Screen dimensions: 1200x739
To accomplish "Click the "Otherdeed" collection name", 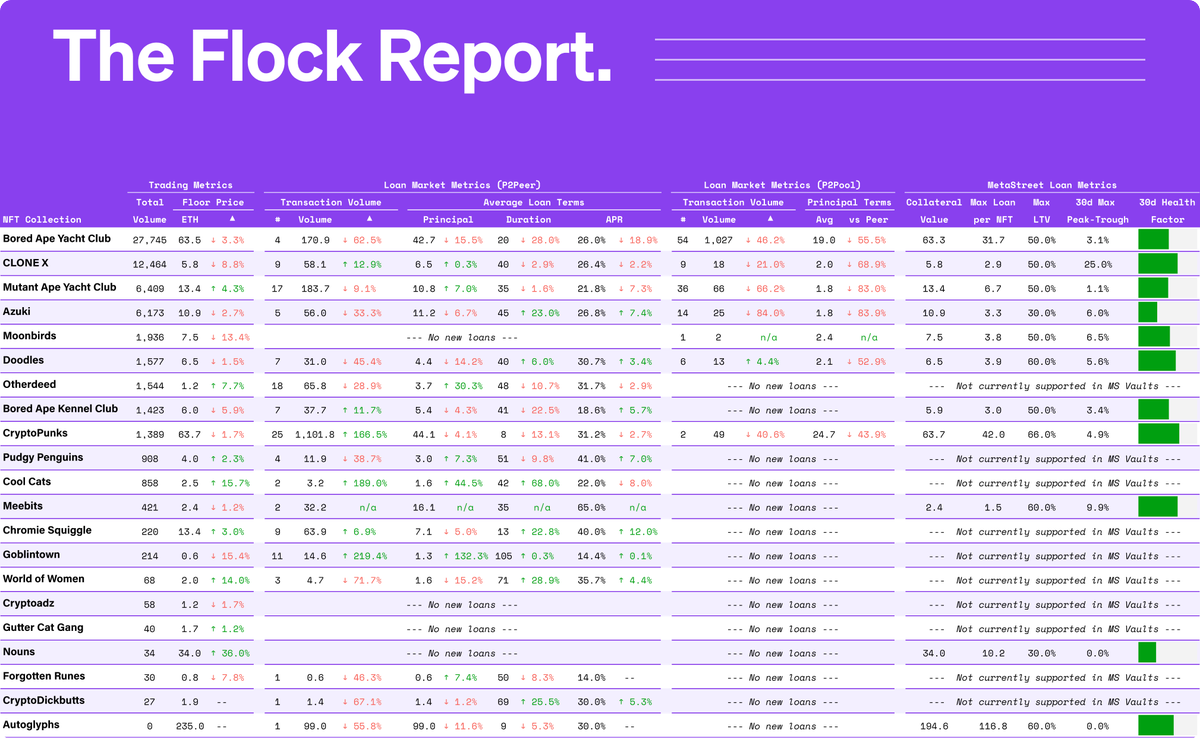I will pos(30,384).
